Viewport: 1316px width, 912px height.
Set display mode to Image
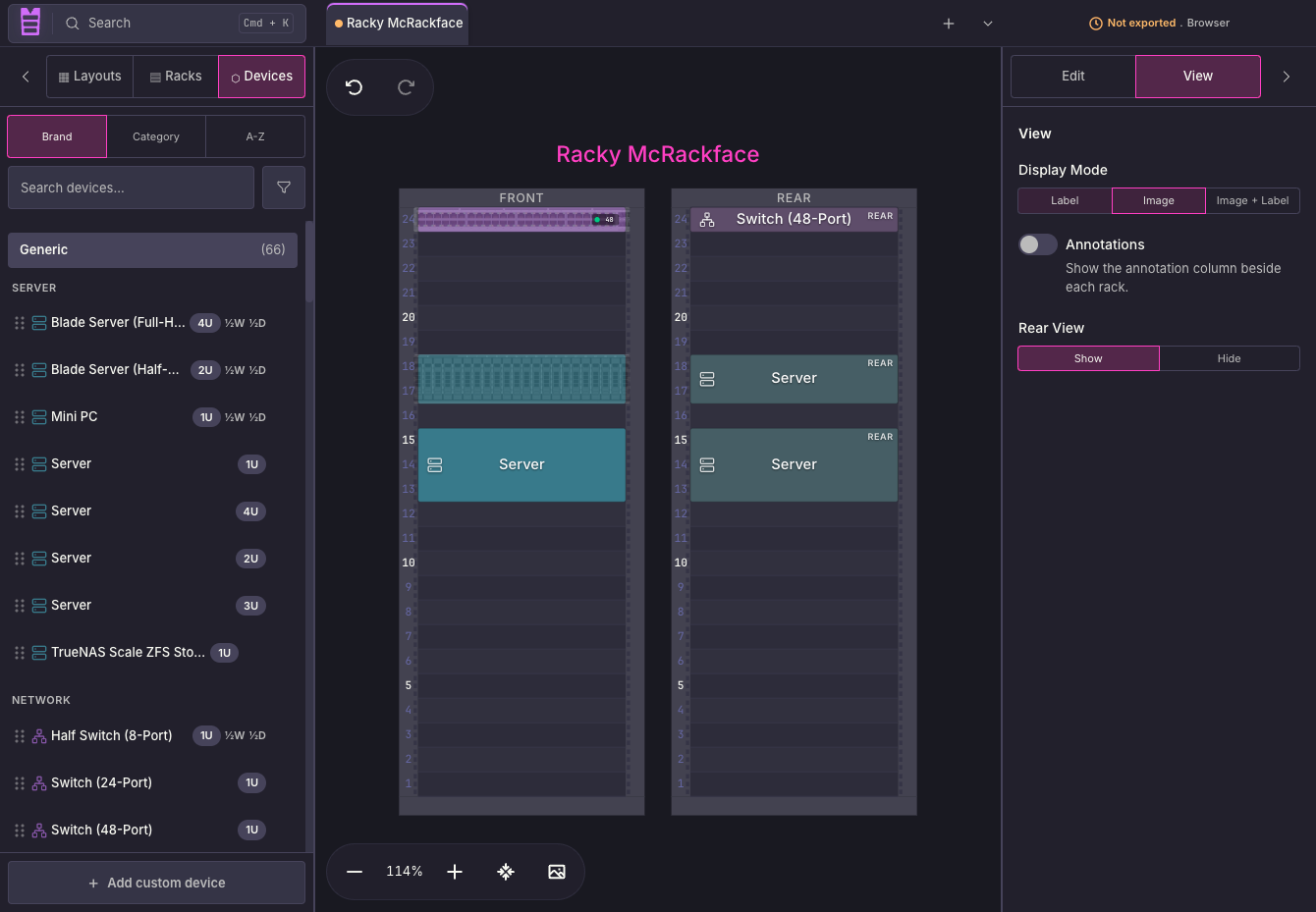pyautogui.click(x=1159, y=200)
